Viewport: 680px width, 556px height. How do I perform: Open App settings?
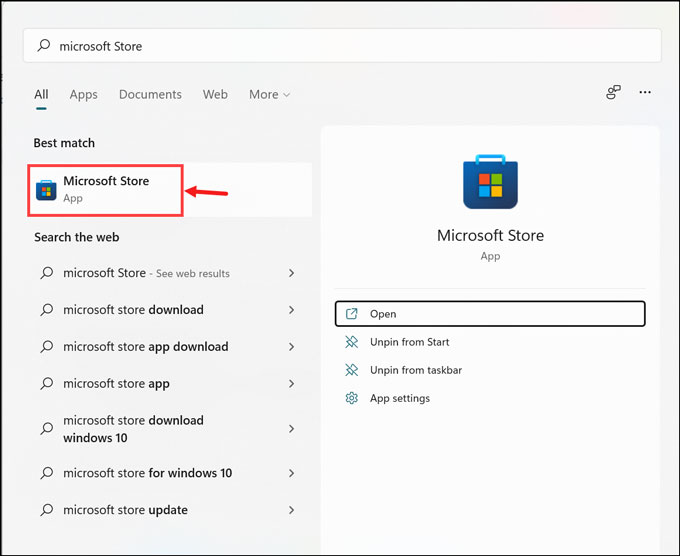click(x=490, y=398)
